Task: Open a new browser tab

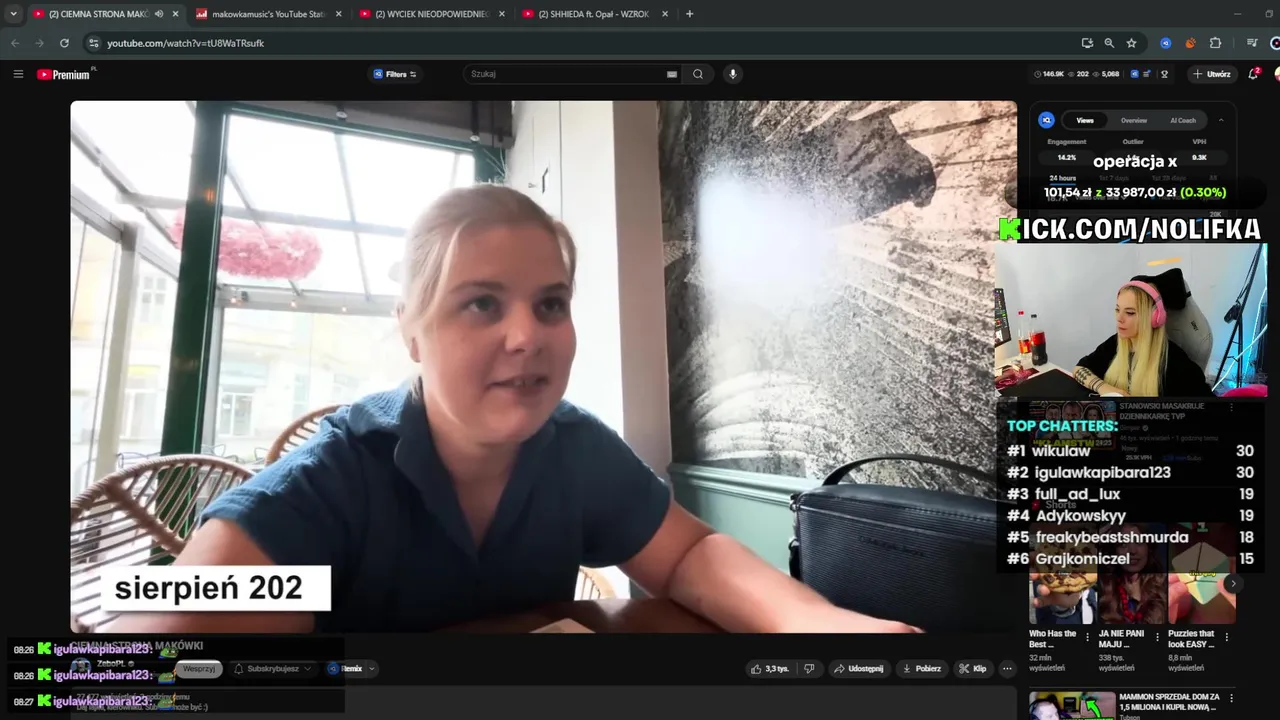Action: click(x=689, y=14)
